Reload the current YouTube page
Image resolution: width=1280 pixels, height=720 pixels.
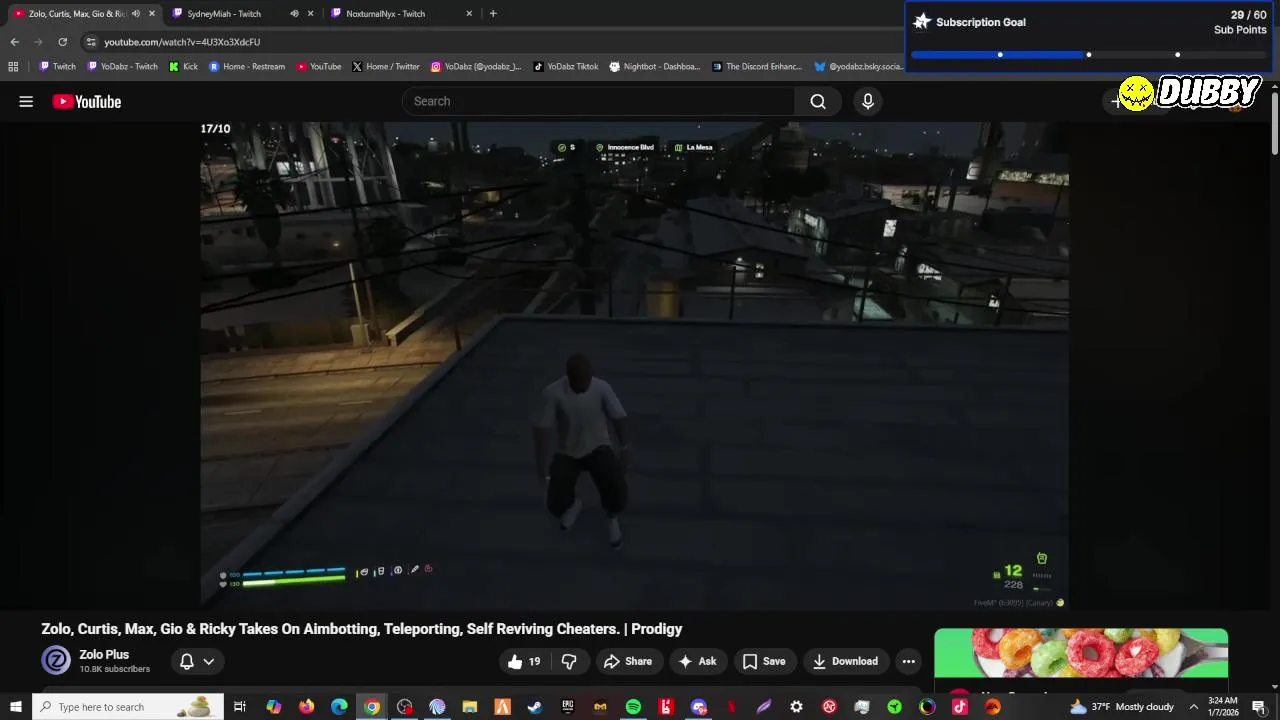(x=62, y=42)
